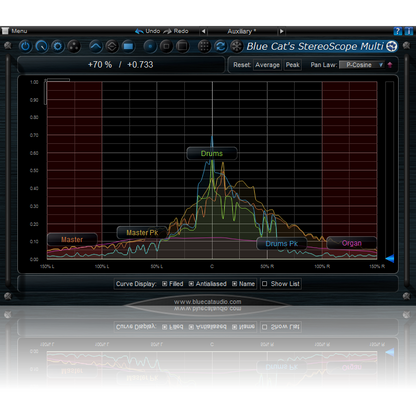This screenshot has width=416, height=416.
Task: Click the upward chevron round icon
Action: tap(96, 46)
